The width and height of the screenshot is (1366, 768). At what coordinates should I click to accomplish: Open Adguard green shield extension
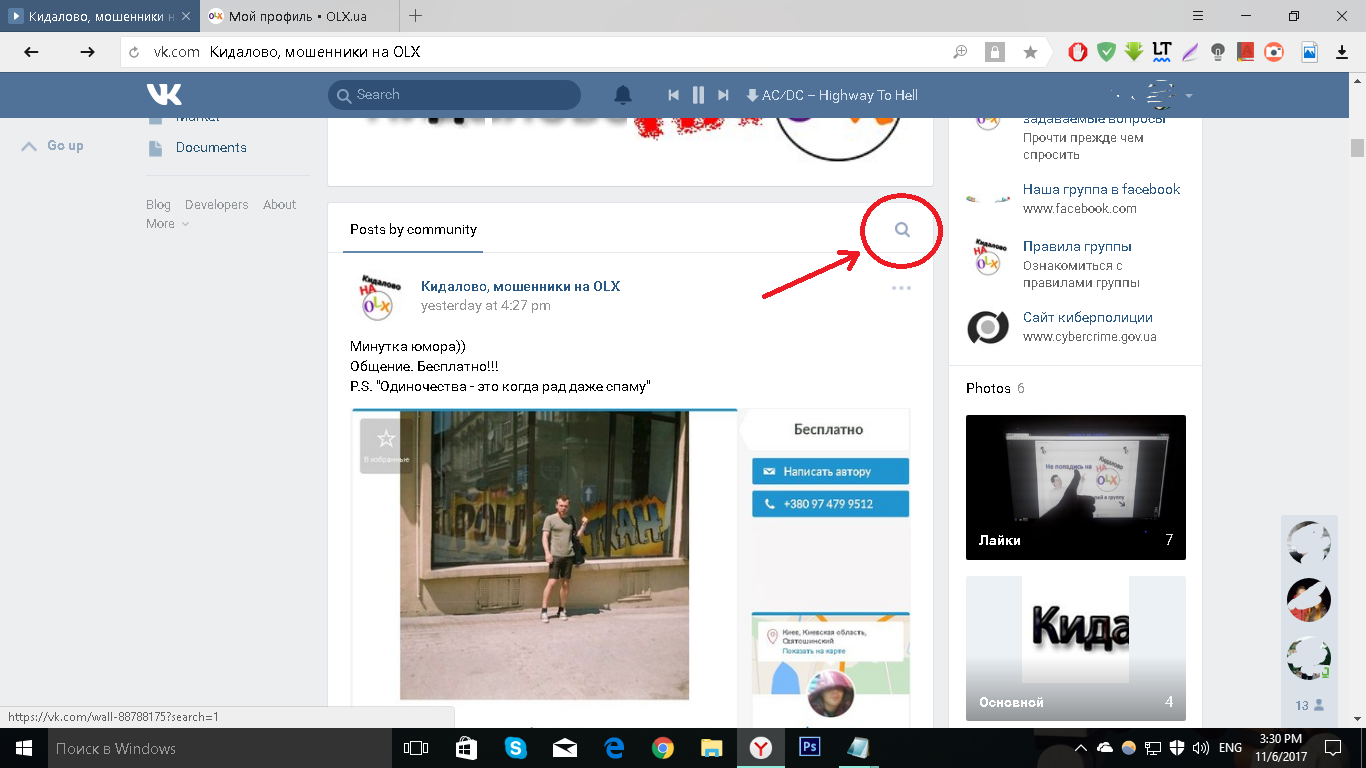tap(1106, 52)
